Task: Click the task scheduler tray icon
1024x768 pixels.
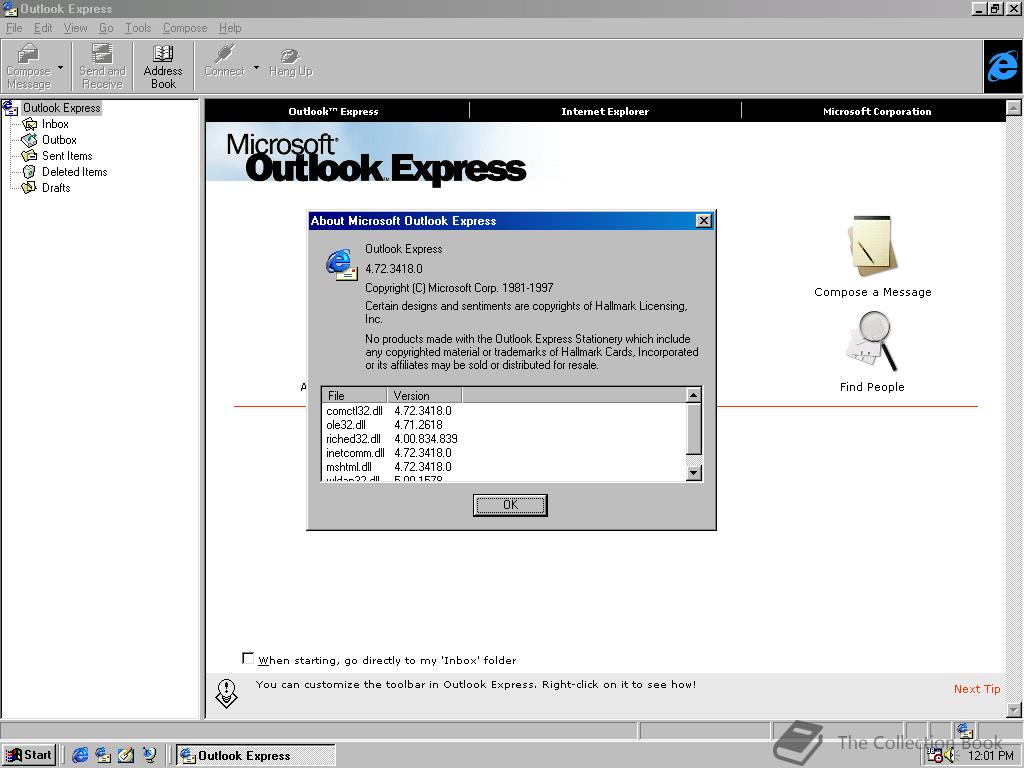Action: tap(935, 756)
